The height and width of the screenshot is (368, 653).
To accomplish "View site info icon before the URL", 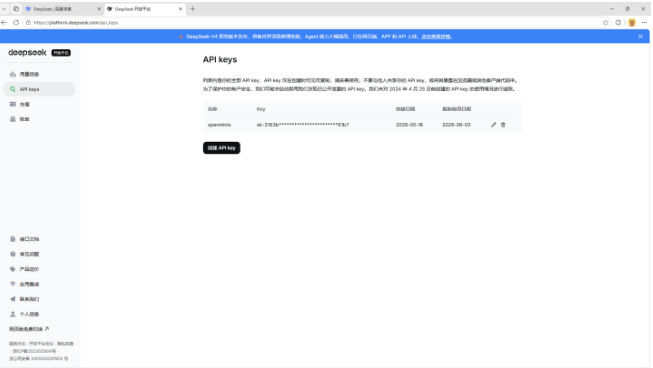I will [28, 22].
